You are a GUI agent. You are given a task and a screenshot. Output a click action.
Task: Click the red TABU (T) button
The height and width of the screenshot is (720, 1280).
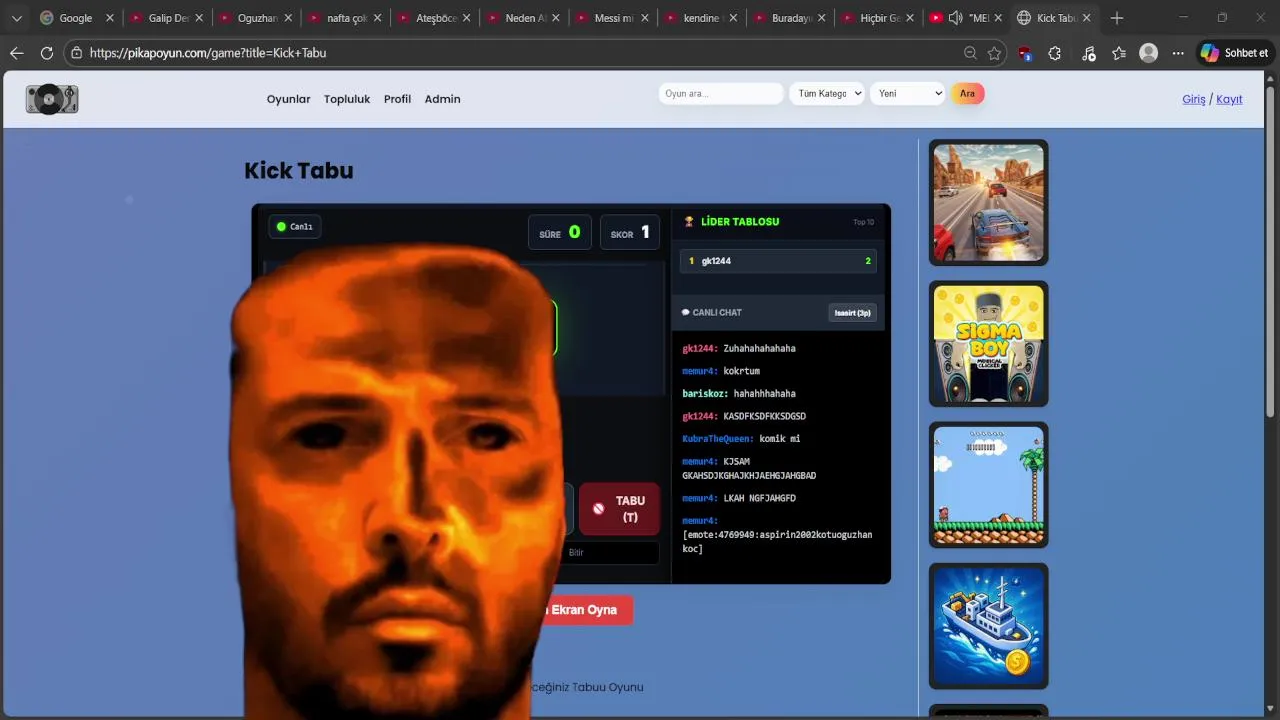coord(619,509)
